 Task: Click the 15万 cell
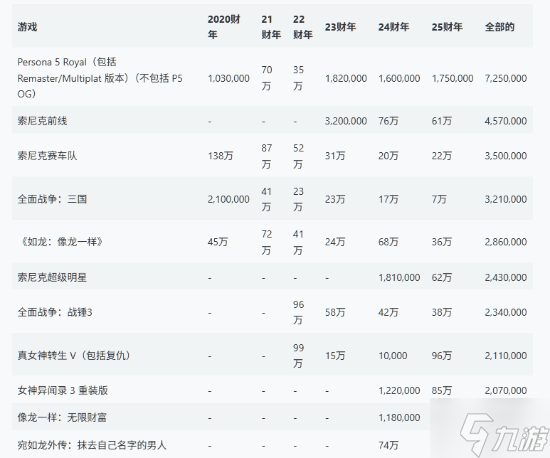(335, 356)
